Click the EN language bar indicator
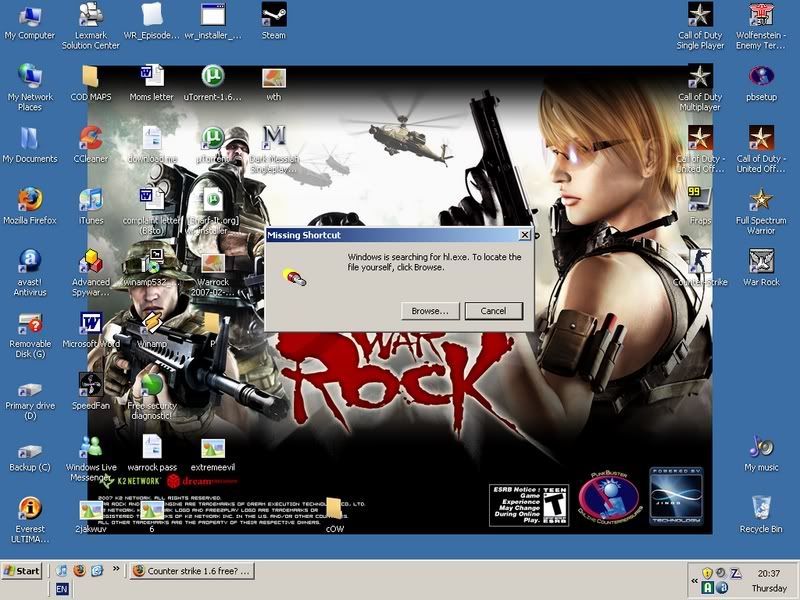Image resolution: width=800 pixels, height=600 pixels. click(62, 590)
